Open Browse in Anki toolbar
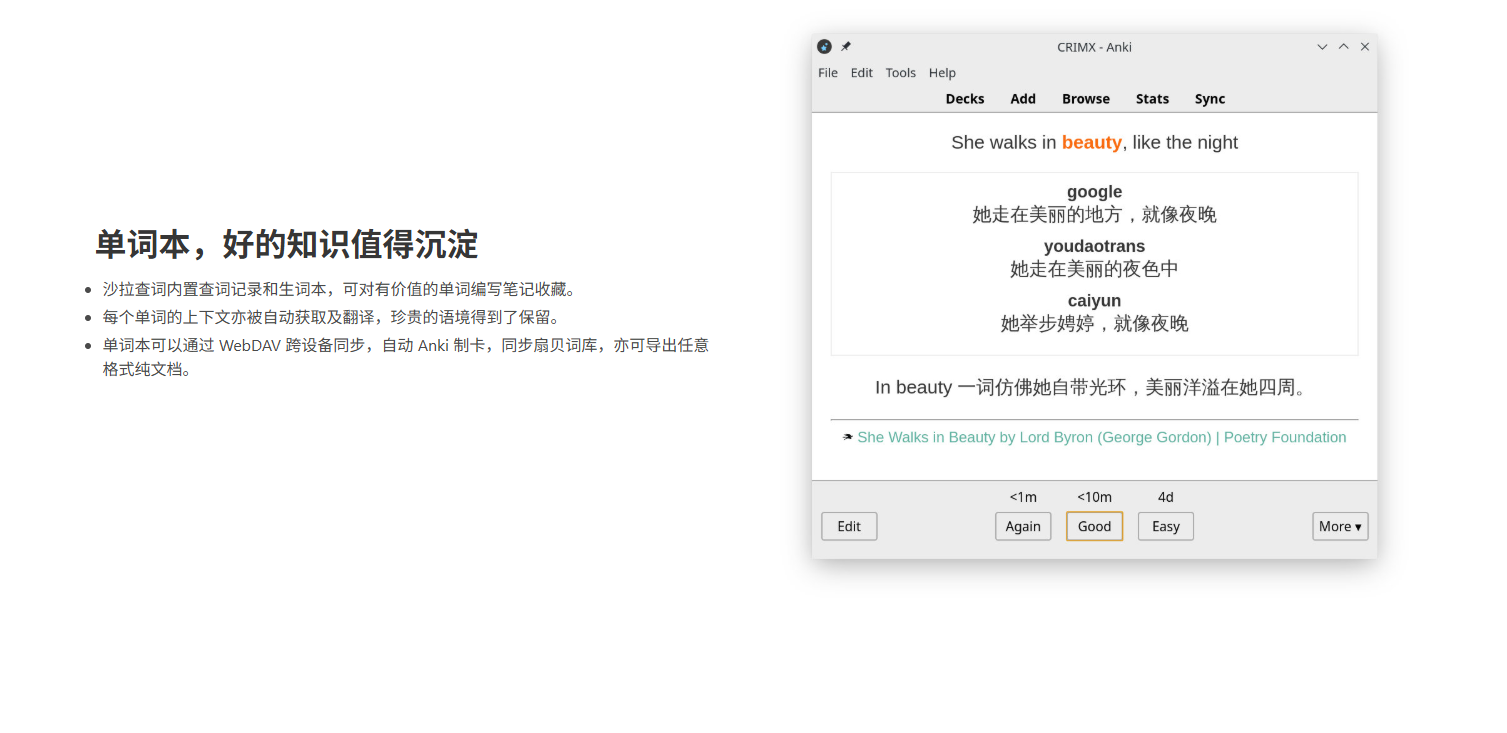The width and height of the screenshot is (1507, 733). click(x=1086, y=99)
